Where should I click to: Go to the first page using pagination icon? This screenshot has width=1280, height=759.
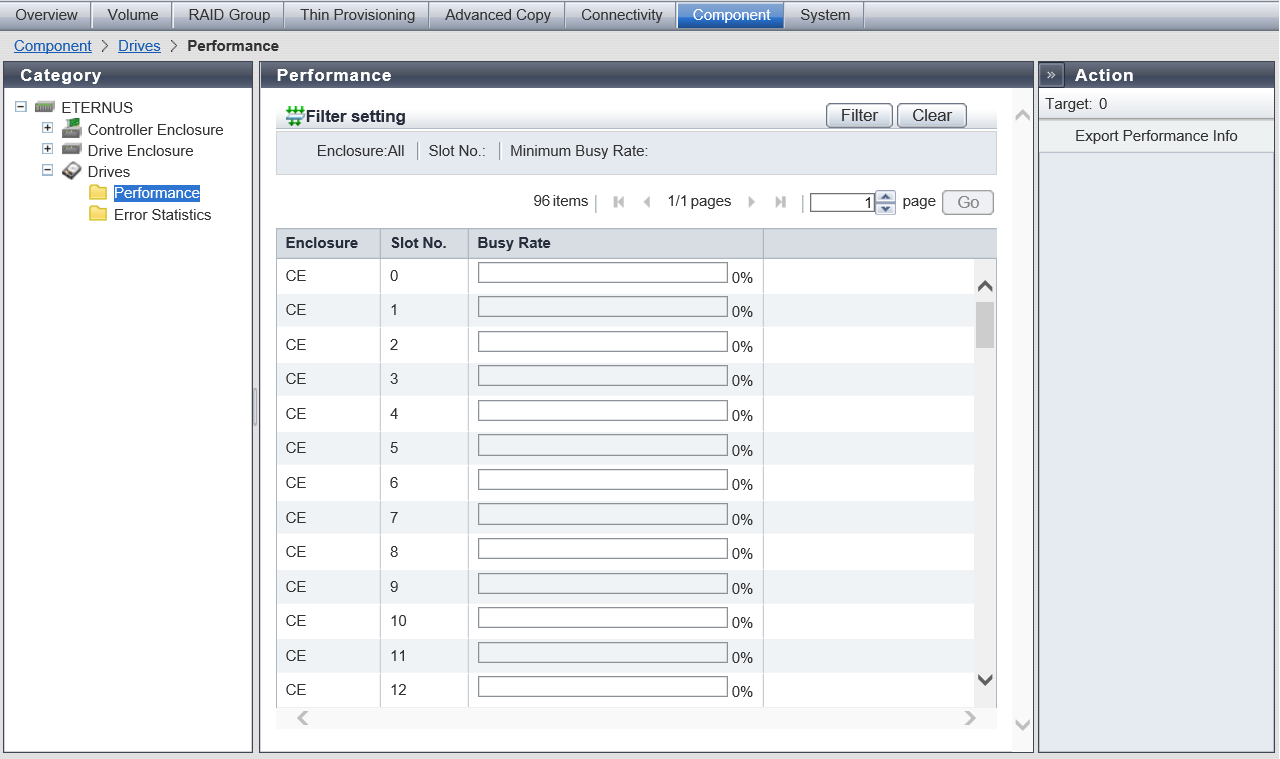coord(619,202)
